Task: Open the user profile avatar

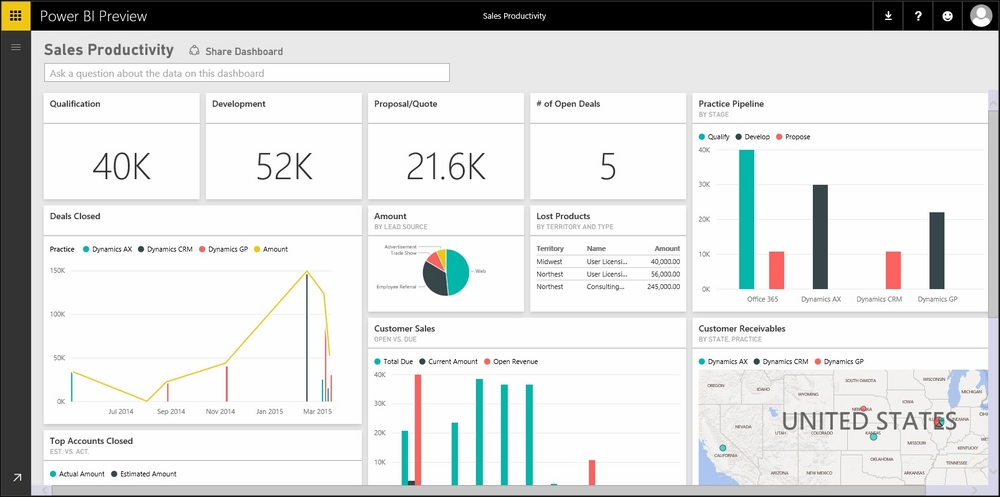Action: click(981, 15)
